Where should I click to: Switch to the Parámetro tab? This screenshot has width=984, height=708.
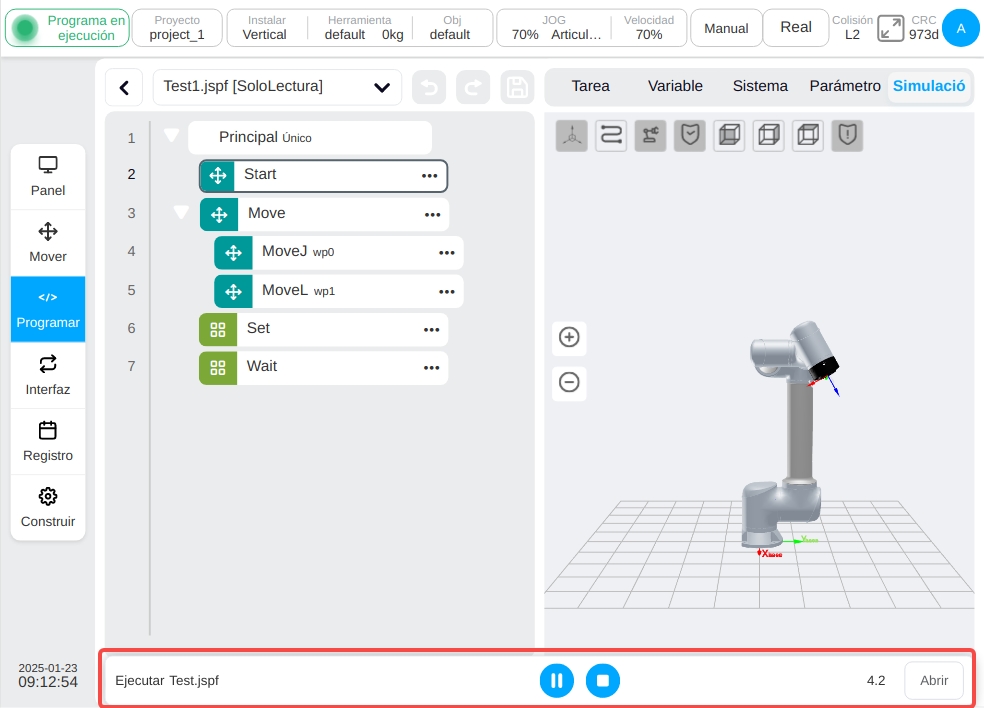point(845,86)
